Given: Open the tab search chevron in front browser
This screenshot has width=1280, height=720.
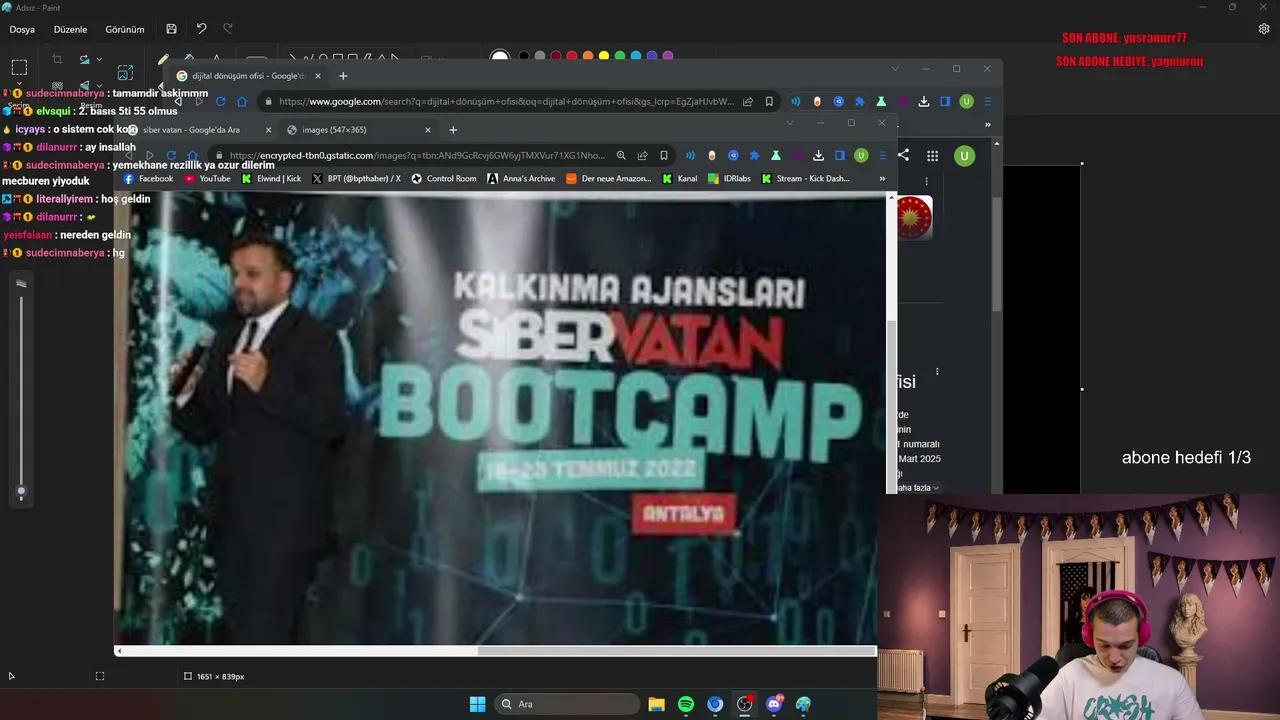Looking at the screenshot, I should [x=789, y=123].
